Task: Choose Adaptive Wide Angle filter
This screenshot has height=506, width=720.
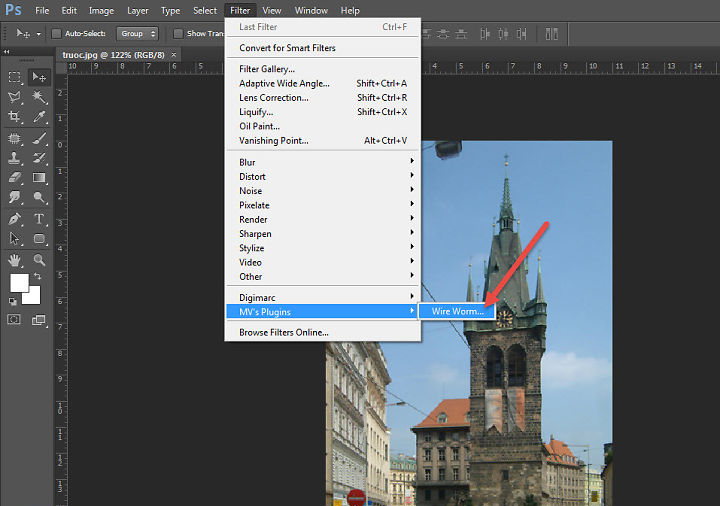Action: (x=322, y=83)
